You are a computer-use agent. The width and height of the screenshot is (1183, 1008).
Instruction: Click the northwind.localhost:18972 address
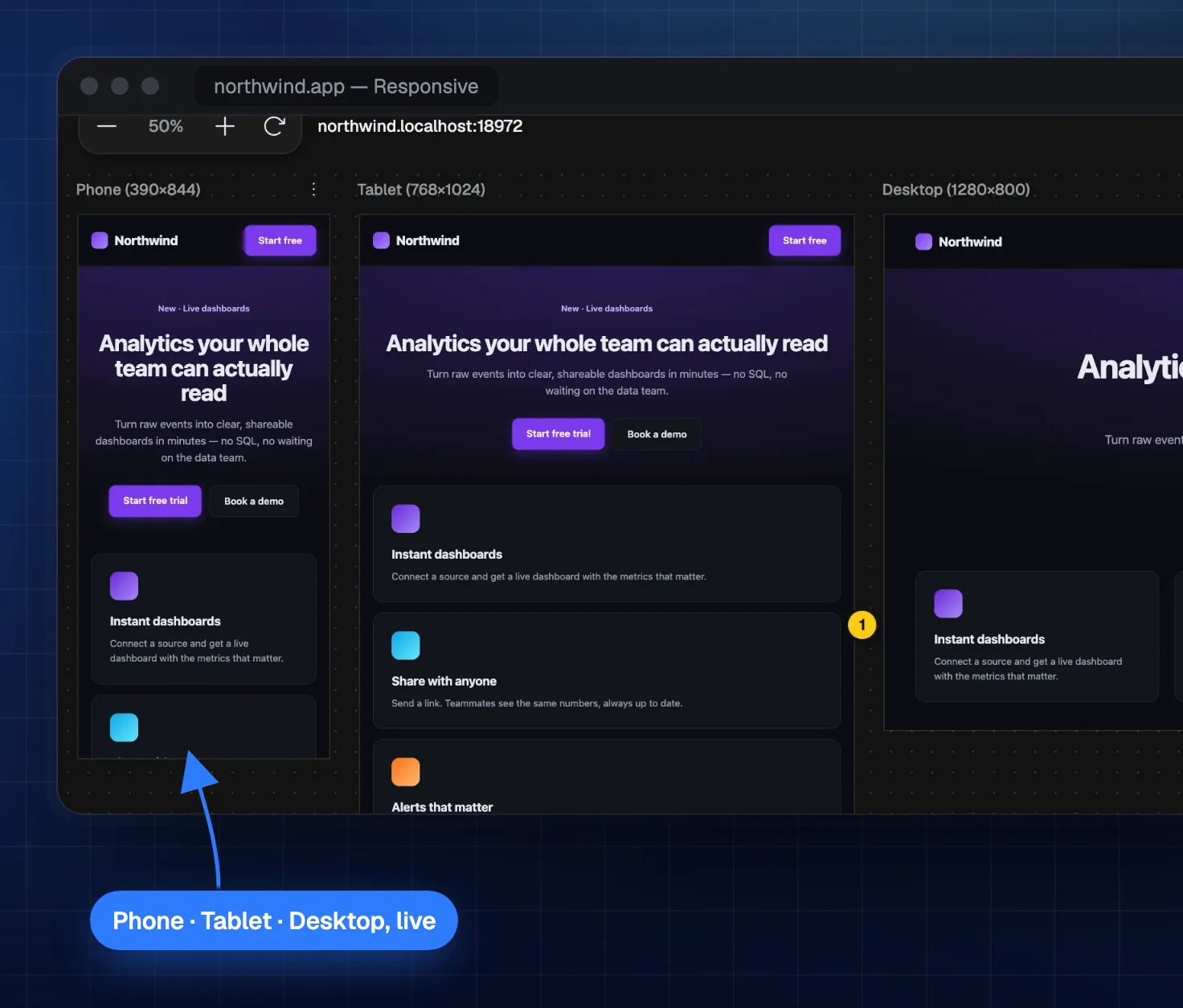tap(420, 126)
